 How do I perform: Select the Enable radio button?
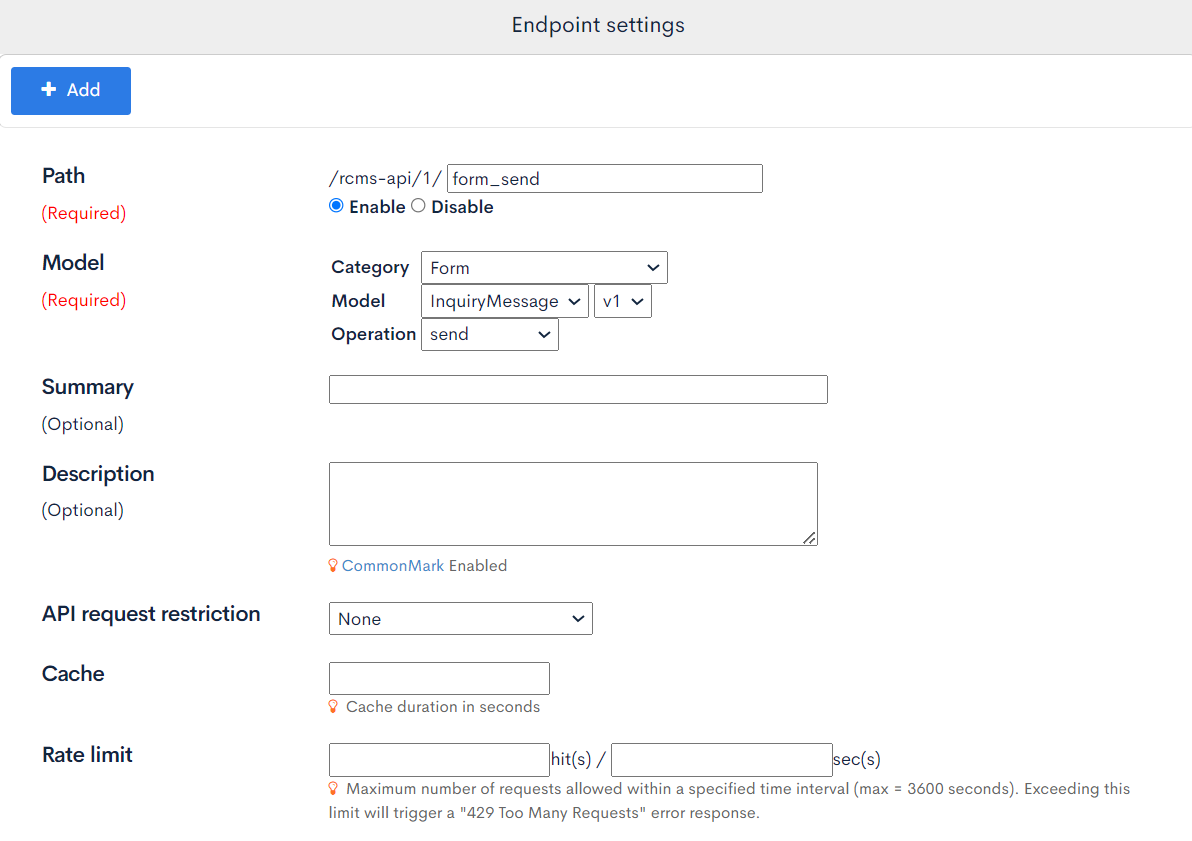tap(336, 205)
